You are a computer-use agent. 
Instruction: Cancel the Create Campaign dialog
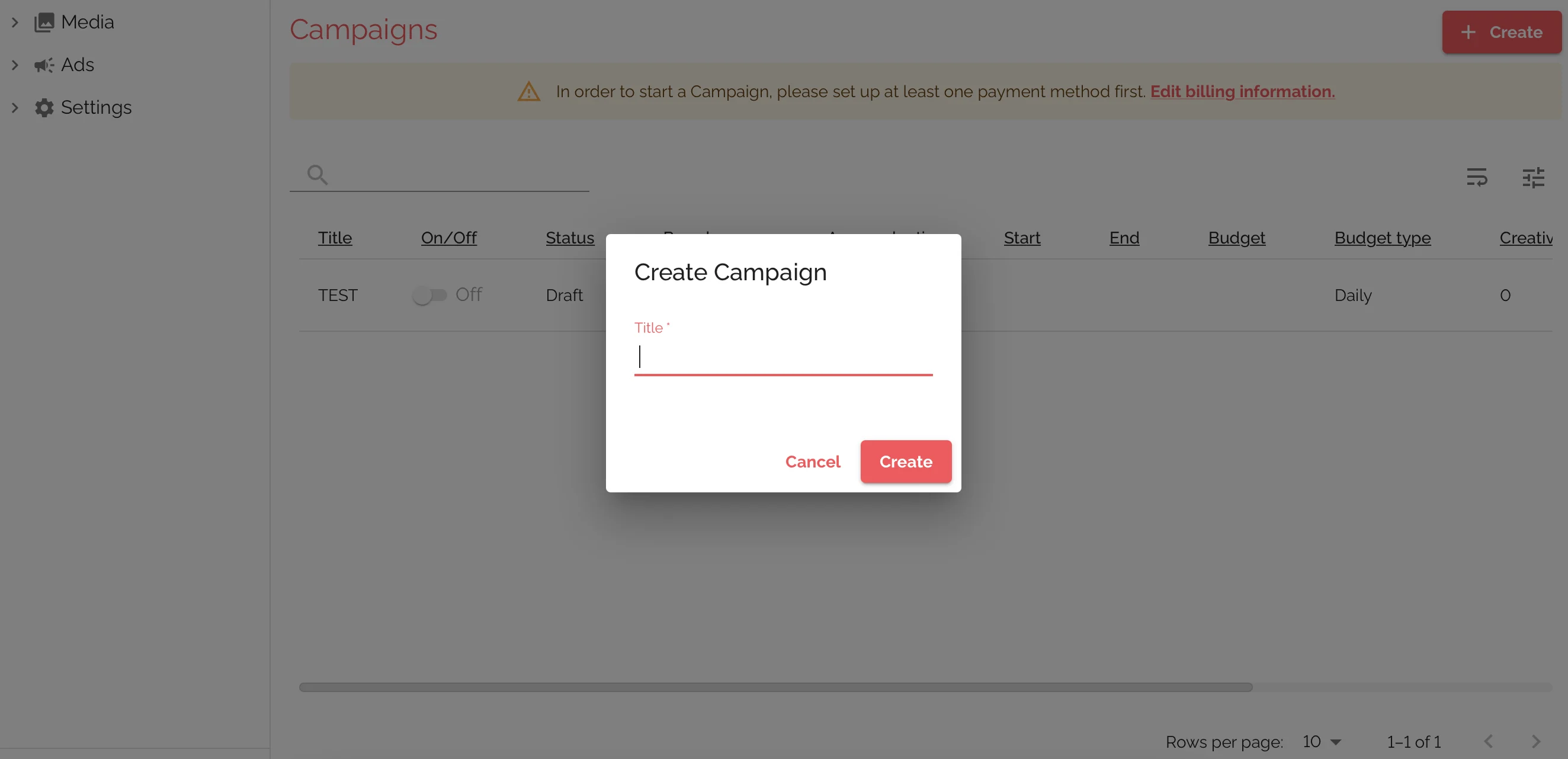[813, 462]
